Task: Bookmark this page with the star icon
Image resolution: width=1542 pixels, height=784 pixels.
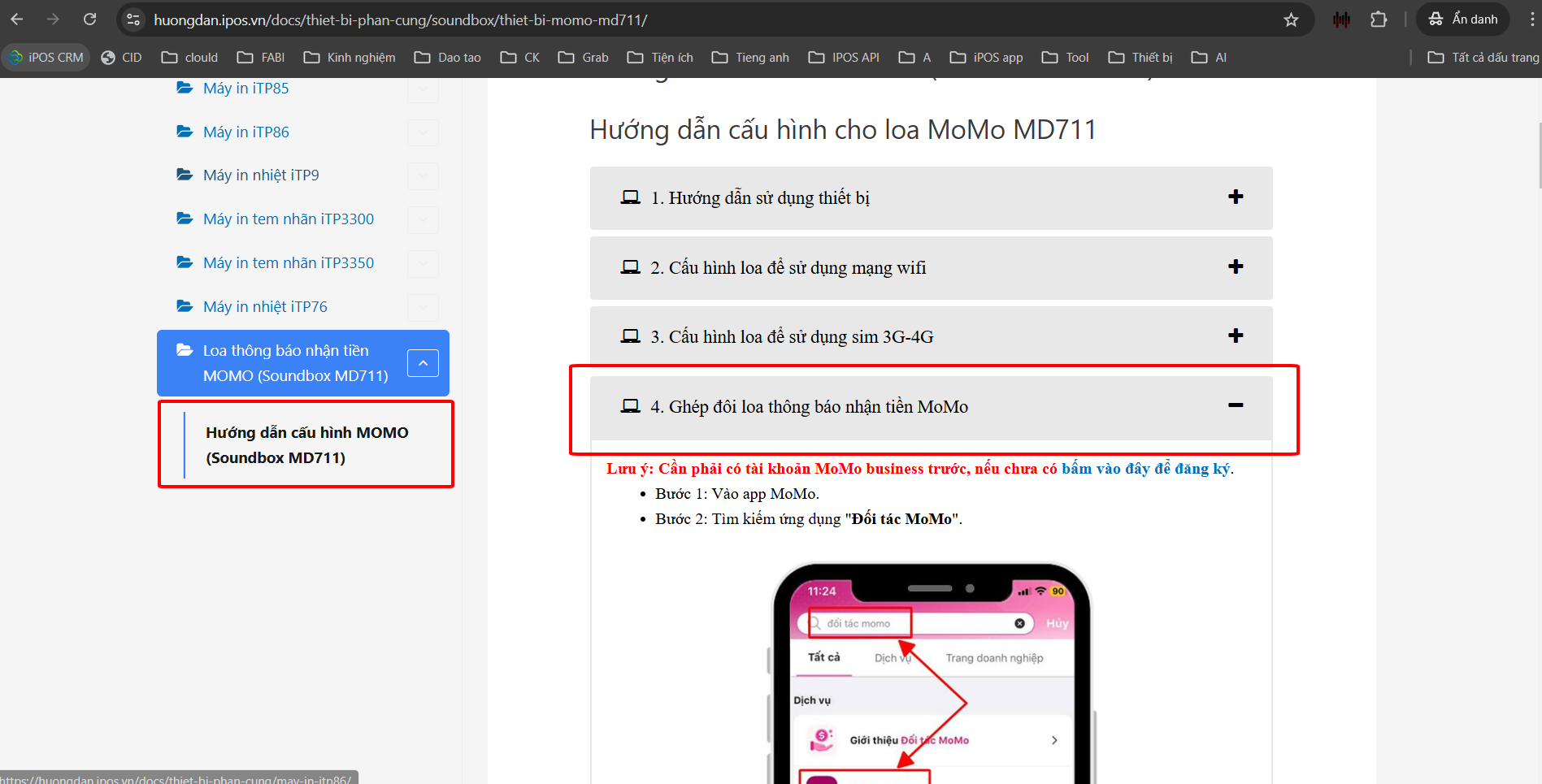Action: (x=1291, y=19)
